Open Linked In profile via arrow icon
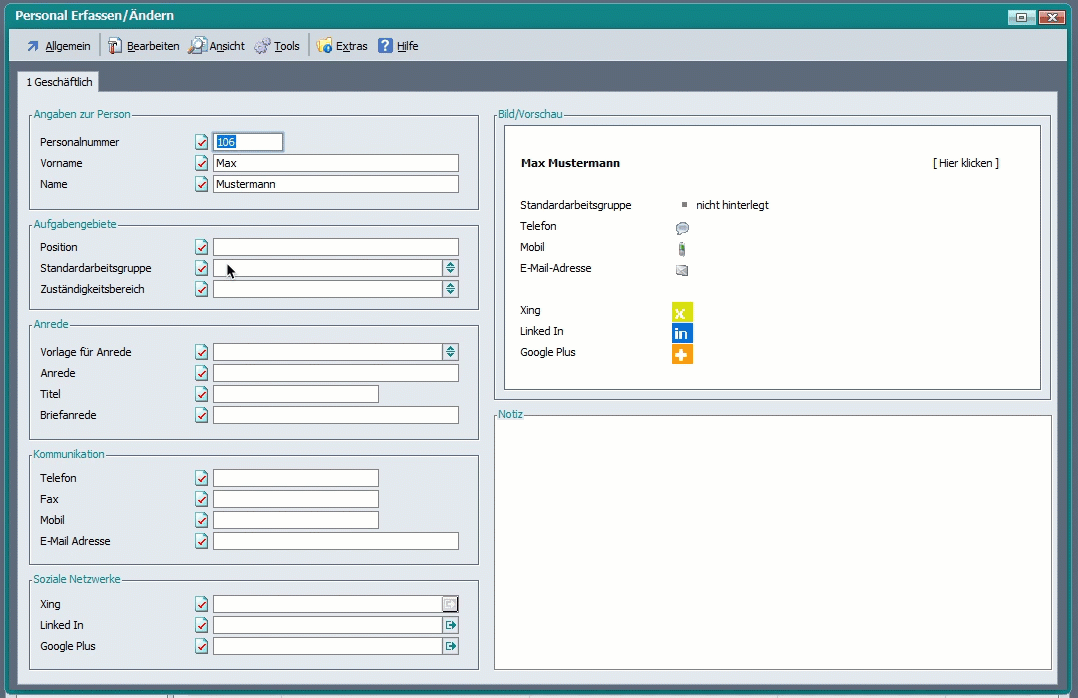 coord(451,625)
